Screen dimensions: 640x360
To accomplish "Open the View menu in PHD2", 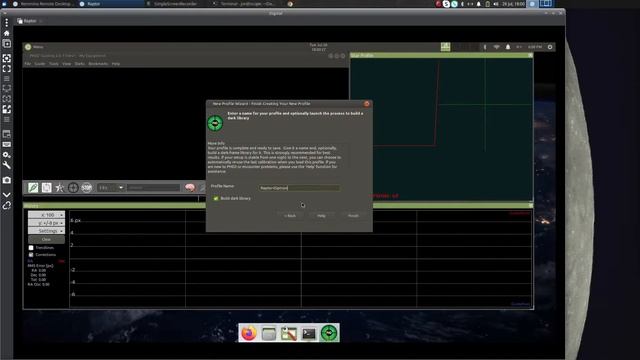I will click(67, 64).
